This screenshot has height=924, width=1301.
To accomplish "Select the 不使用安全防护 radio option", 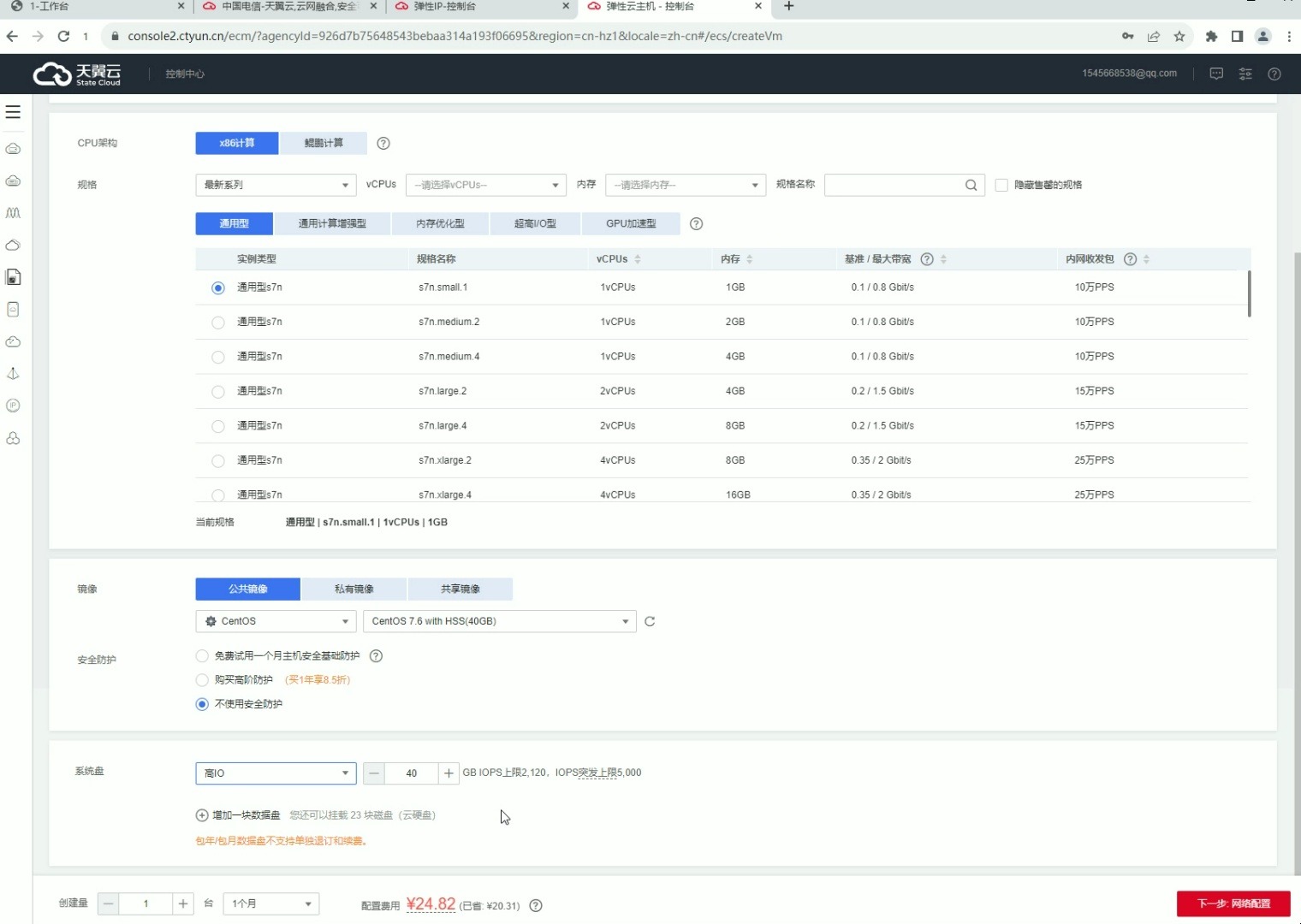I will coord(202,704).
